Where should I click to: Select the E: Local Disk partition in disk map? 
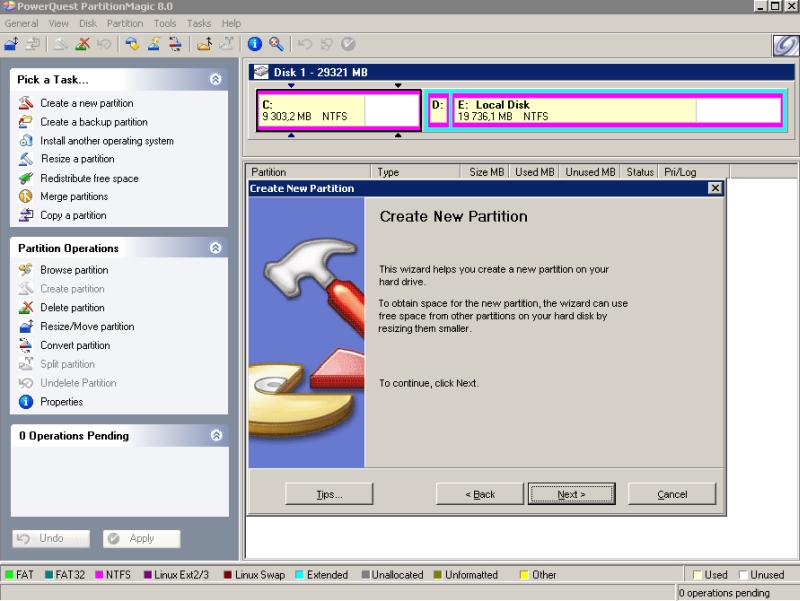(x=617, y=110)
